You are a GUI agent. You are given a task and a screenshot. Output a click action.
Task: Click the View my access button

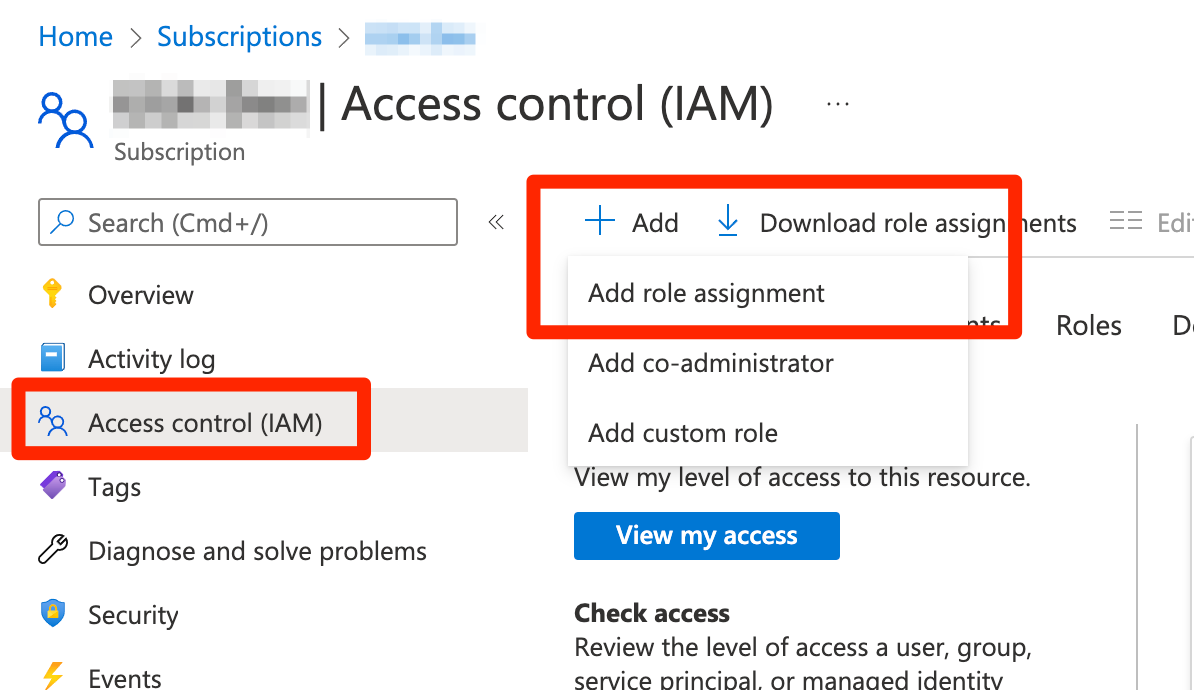point(707,536)
